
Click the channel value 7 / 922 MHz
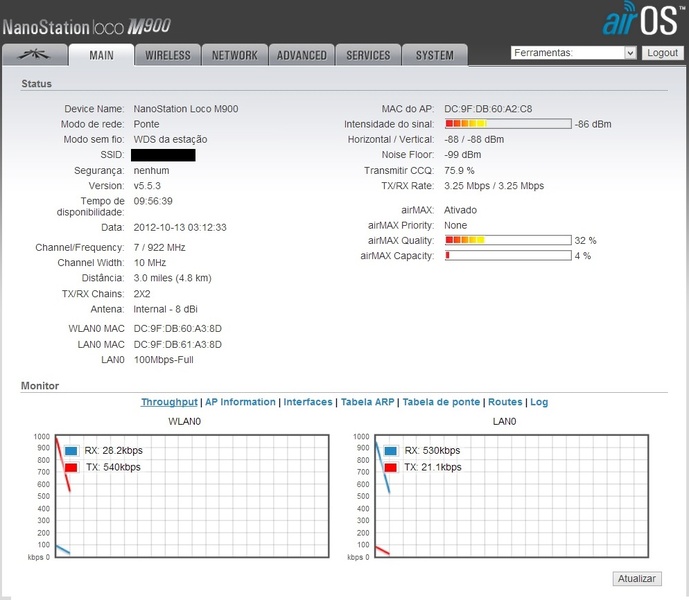pyautogui.click(x=160, y=247)
